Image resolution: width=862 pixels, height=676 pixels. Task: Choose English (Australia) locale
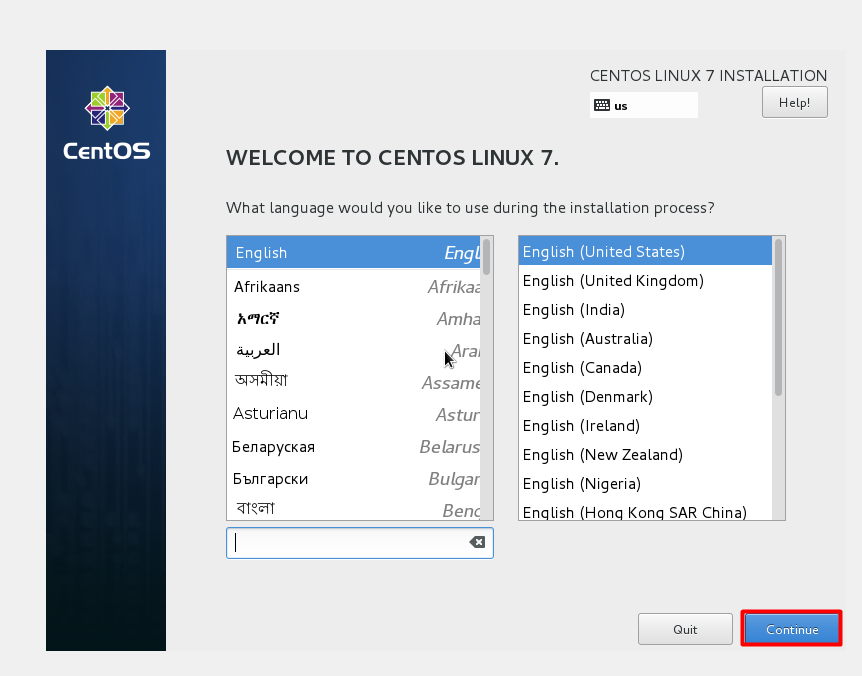pos(587,339)
